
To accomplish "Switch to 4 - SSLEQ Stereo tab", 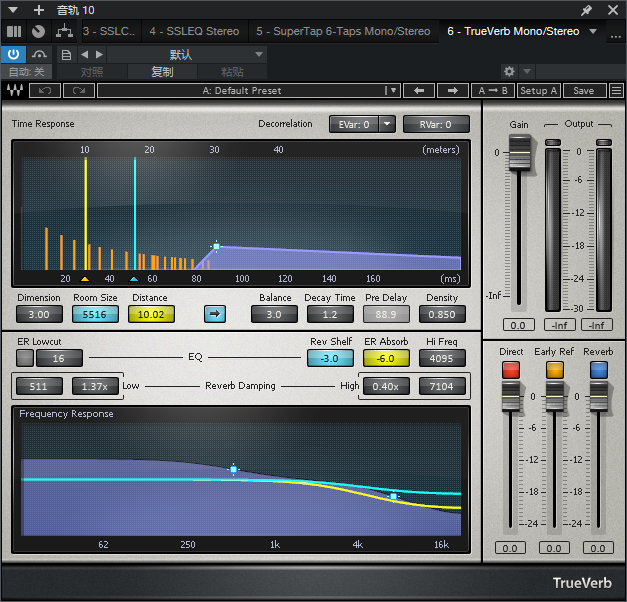I will pos(194,31).
